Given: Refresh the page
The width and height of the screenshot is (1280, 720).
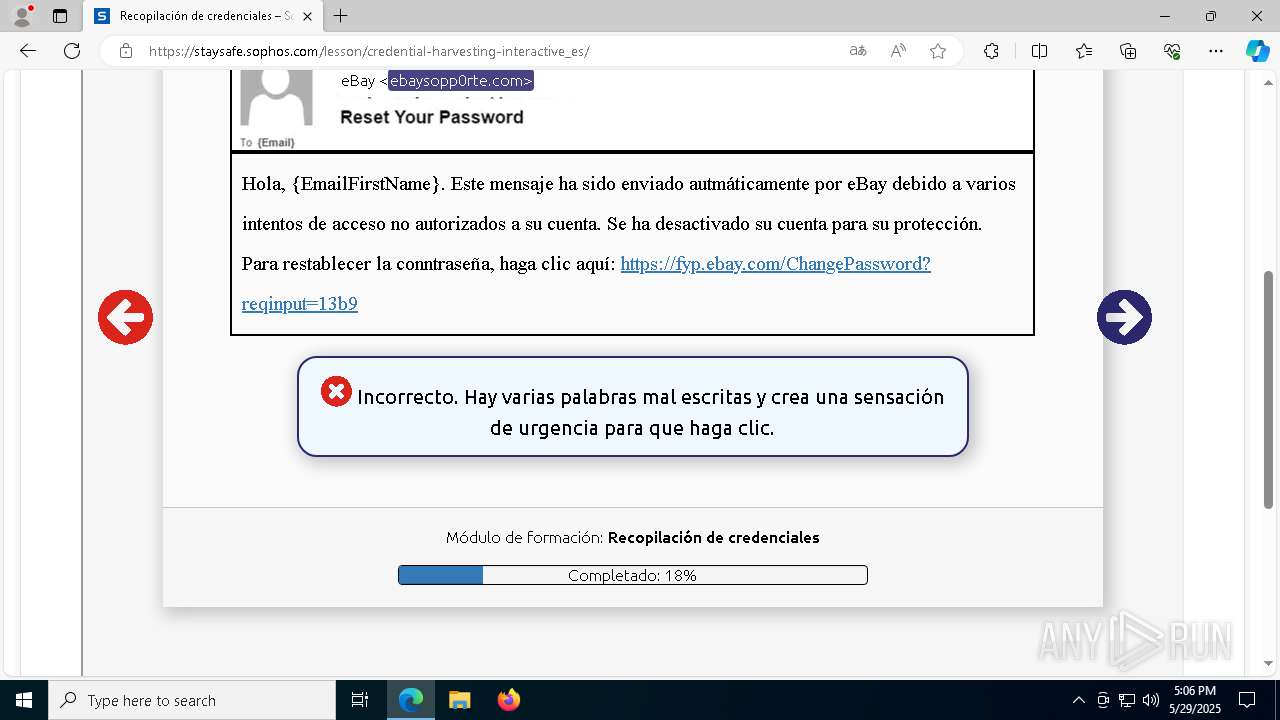Looking at the screenshot, I should pyautogui.click(x=72, y=51).
